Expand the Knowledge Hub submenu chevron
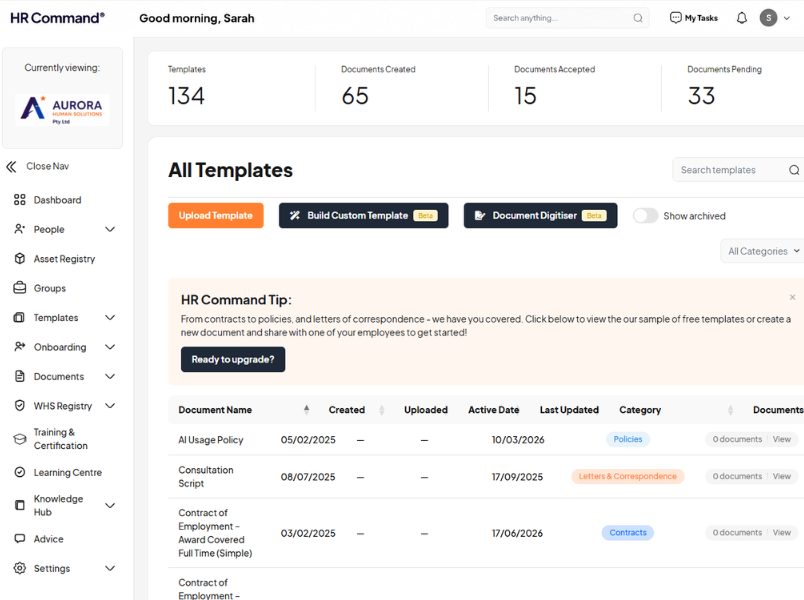This screenshot has height=600, width=804. click(x=110, y=505)
